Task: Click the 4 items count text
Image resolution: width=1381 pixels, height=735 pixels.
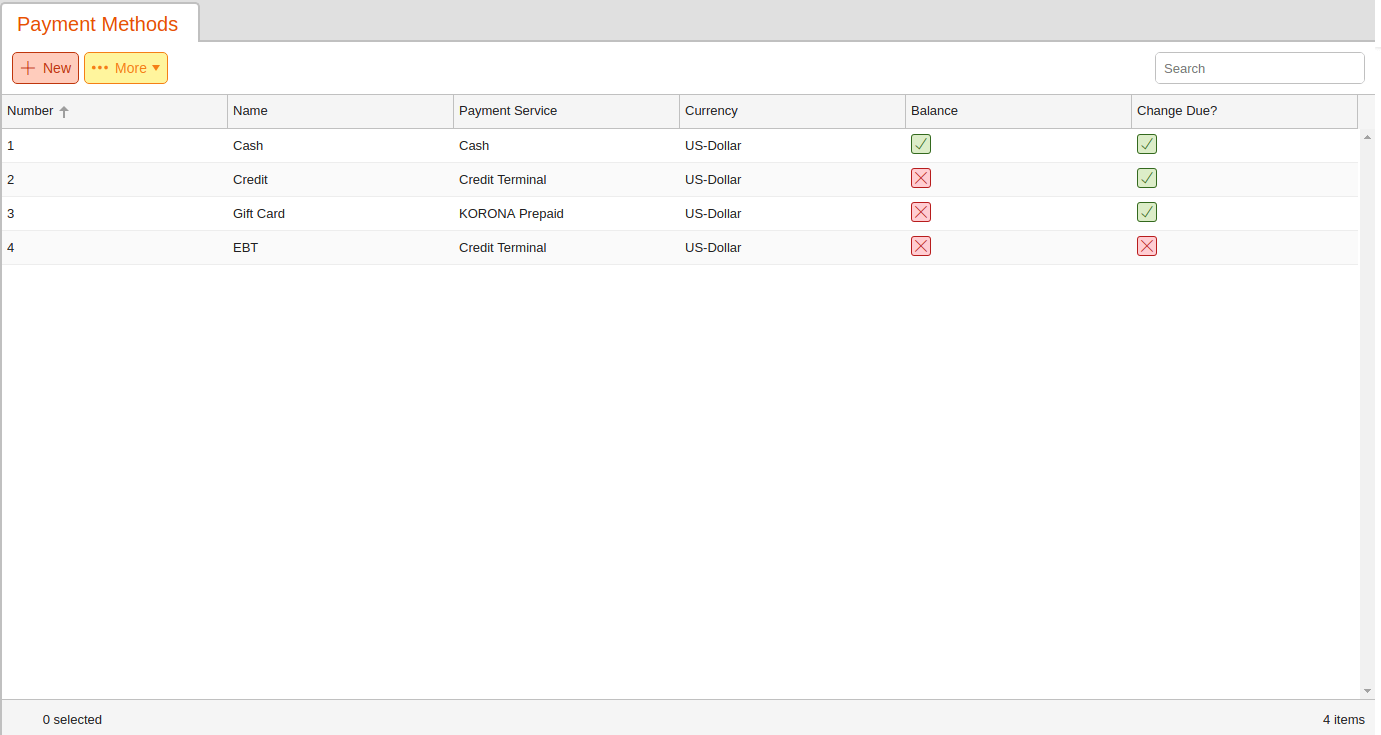Action: (1344, 720)
